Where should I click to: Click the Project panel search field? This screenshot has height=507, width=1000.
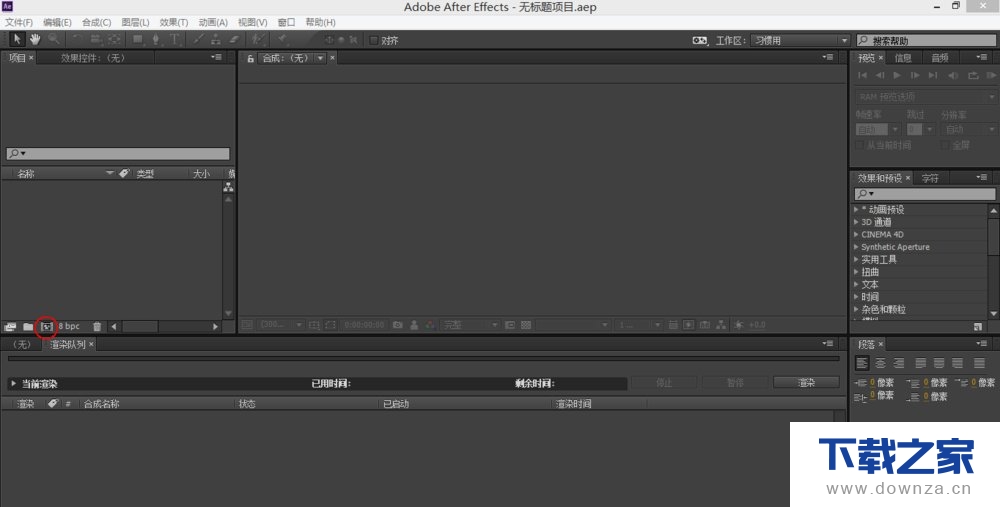[118, 154]
